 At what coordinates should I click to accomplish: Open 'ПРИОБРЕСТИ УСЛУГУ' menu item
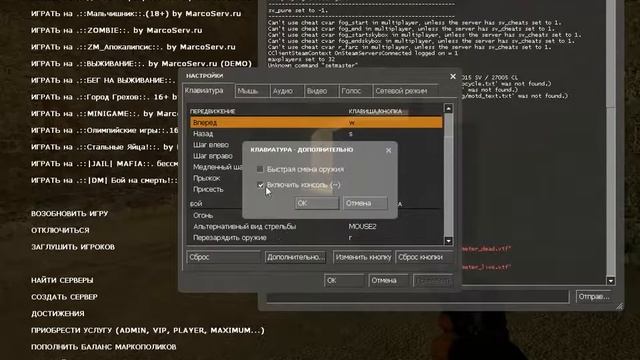click(x=147, y=330)
